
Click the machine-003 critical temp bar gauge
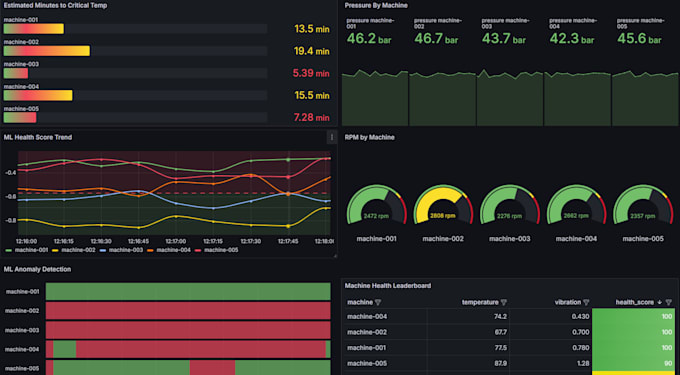(135, 73)
